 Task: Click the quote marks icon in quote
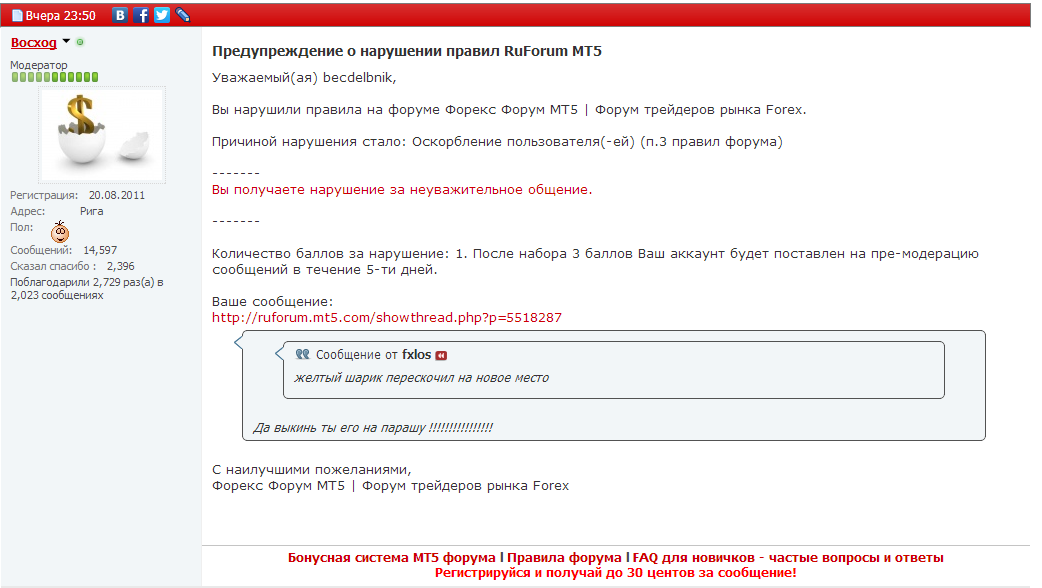pos(302,354)
